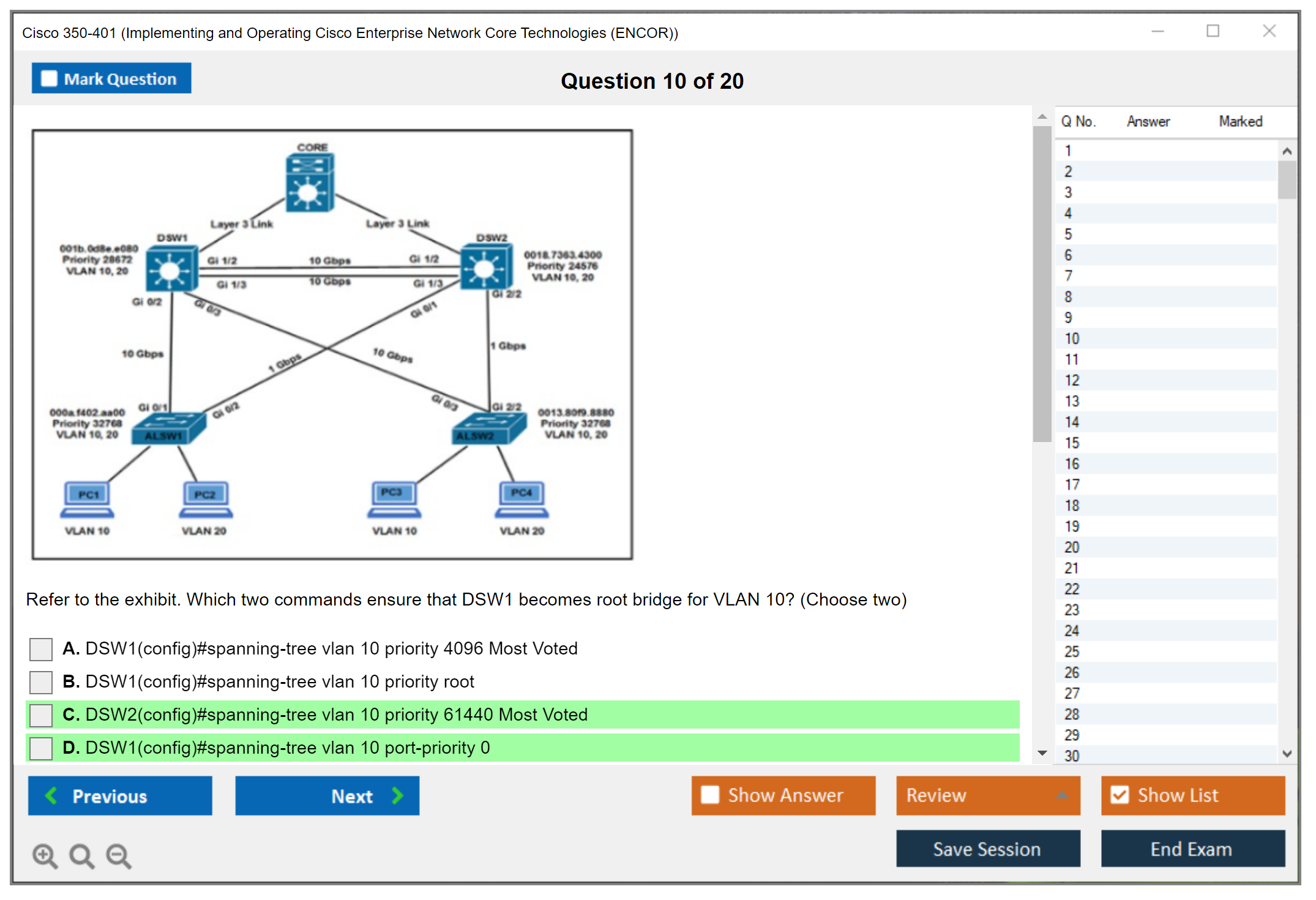
Task: Go to Next question
Action: 327,795
